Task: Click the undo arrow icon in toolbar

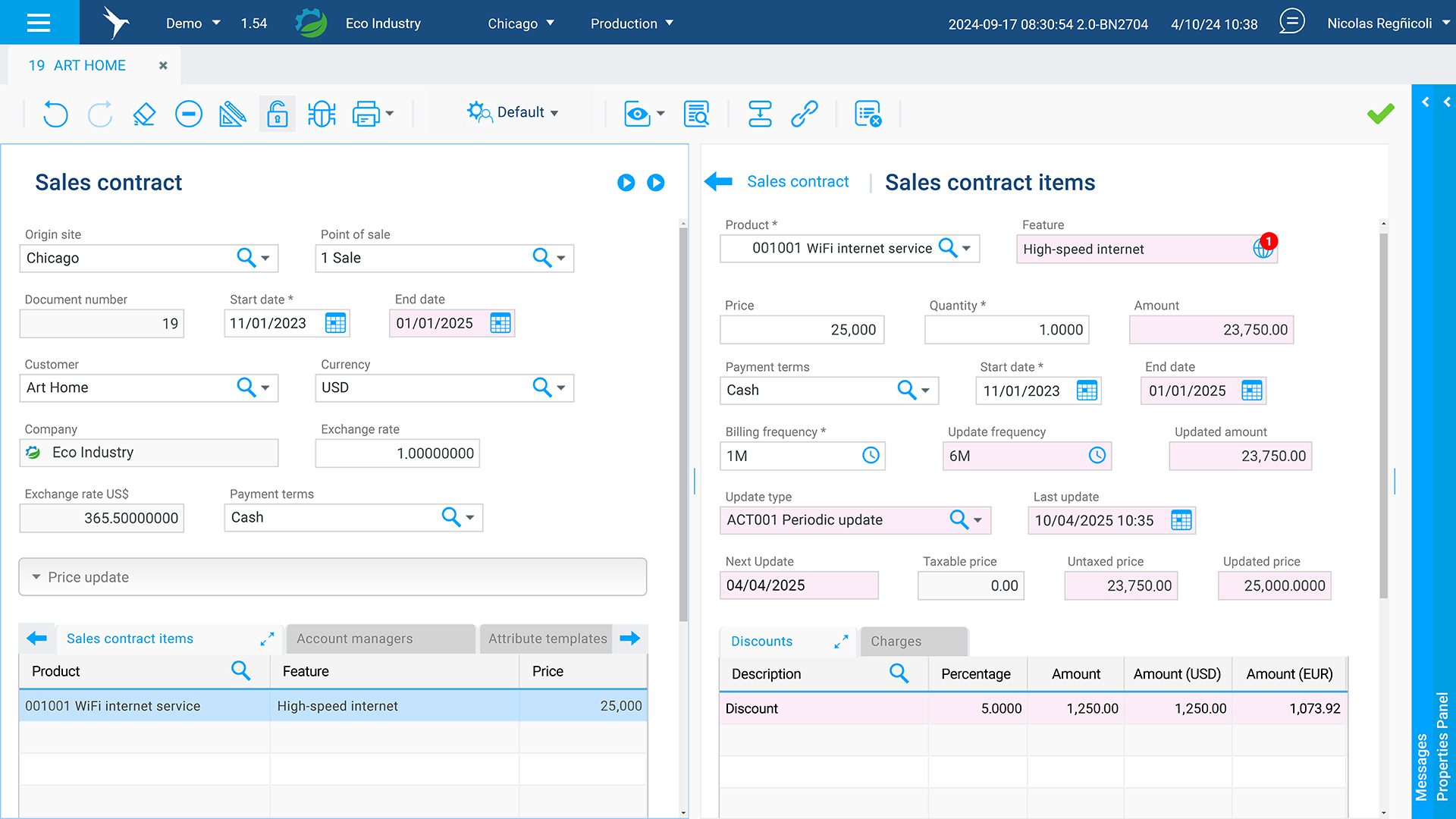Action: (55, 114)
